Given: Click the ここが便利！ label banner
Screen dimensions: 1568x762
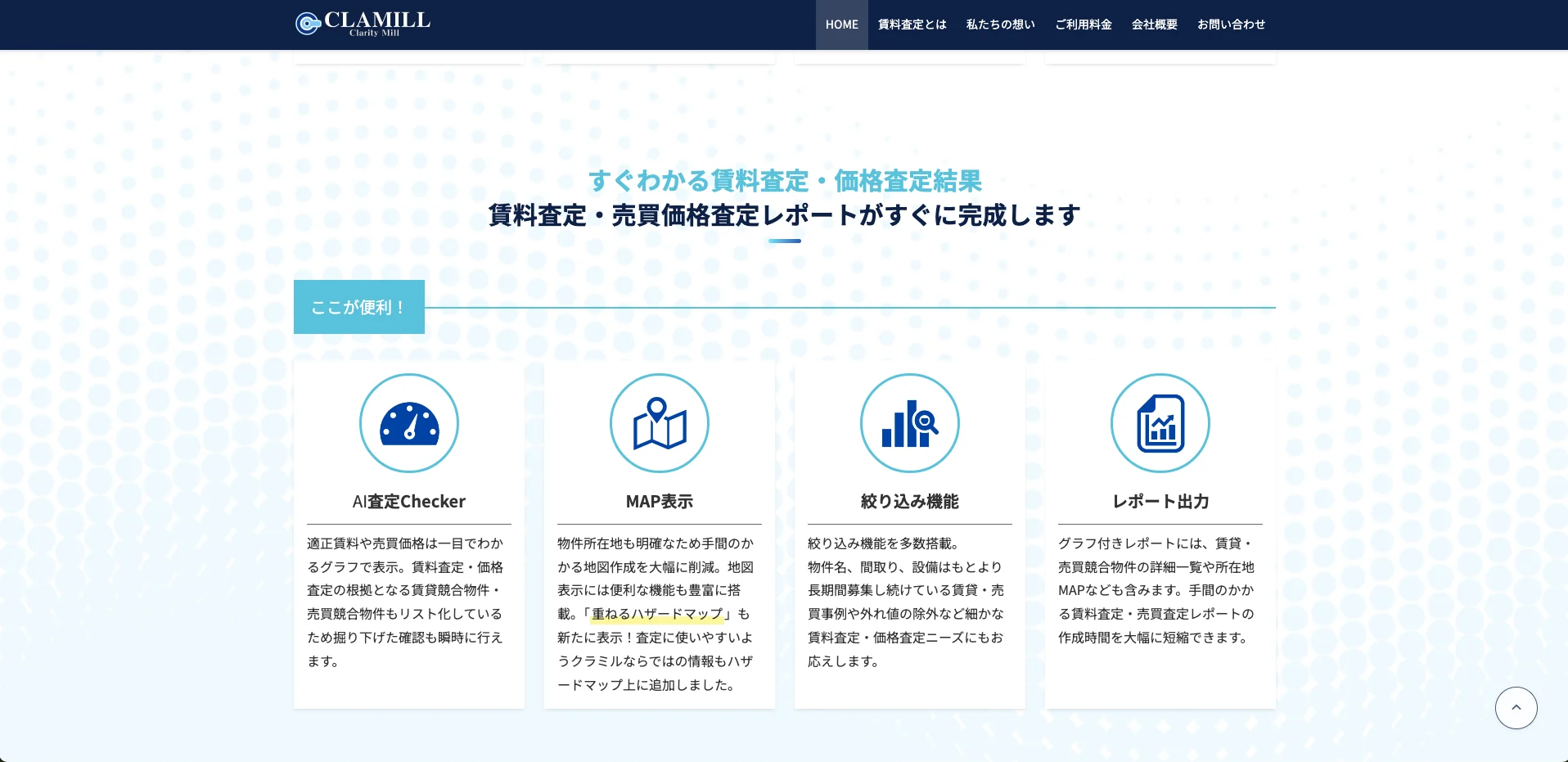Looking at the screenshot, I should [x=358, y=306].
